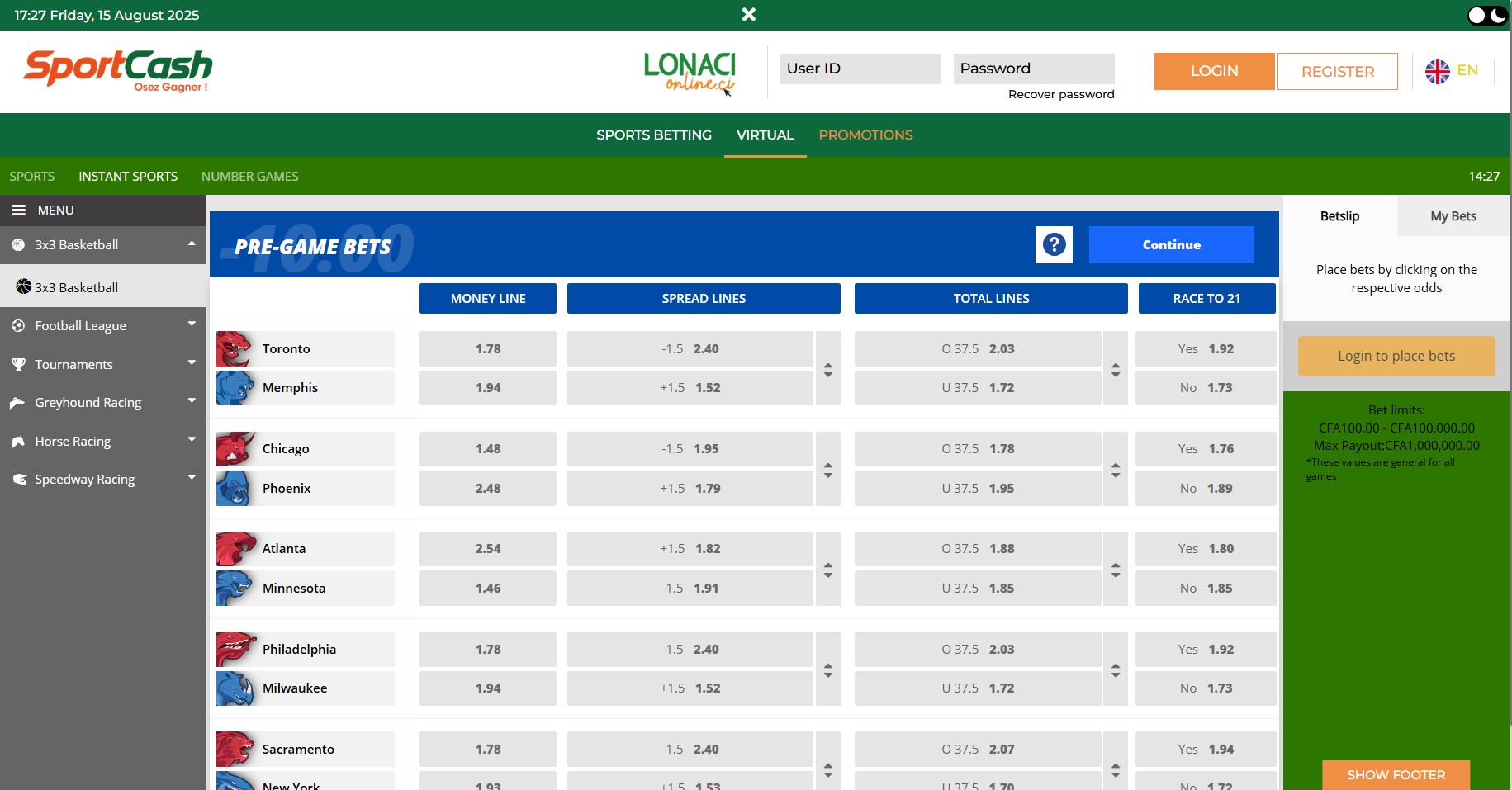
Task: Expand the Football League menu
Action: pyautogui.click(x=191, y=325)
